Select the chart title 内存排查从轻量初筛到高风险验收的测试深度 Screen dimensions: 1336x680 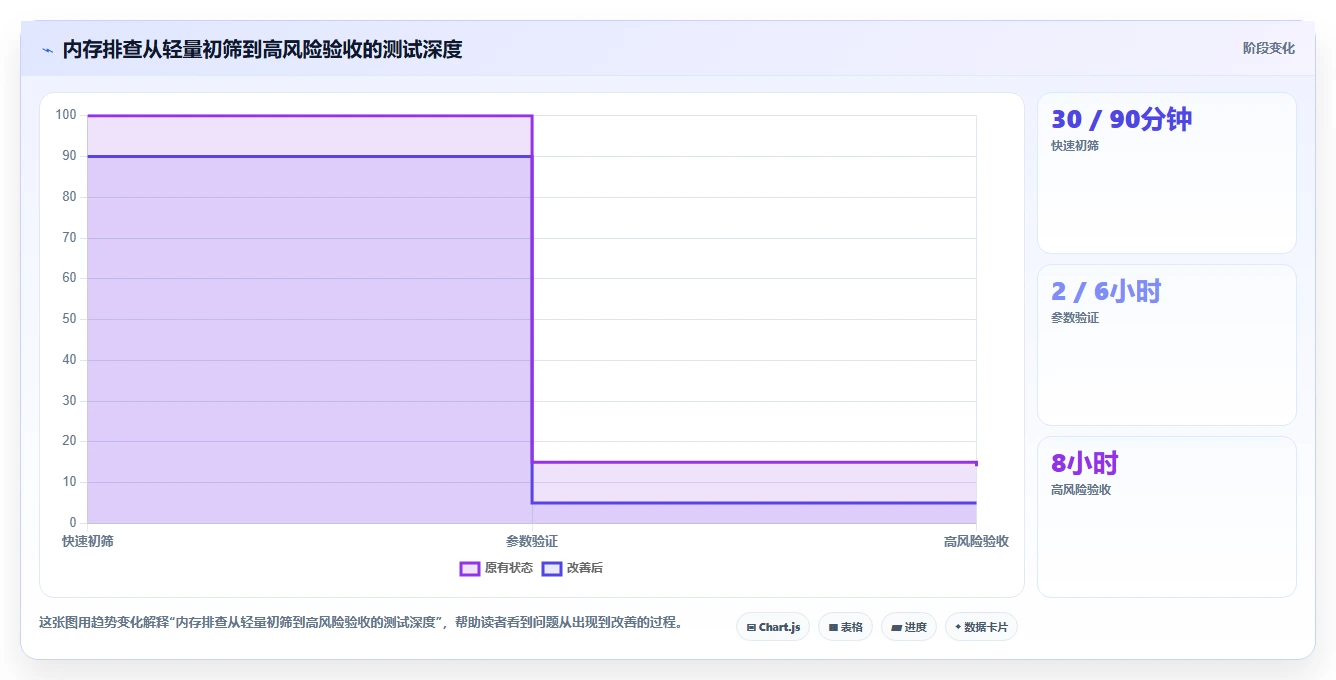(262, 49)
